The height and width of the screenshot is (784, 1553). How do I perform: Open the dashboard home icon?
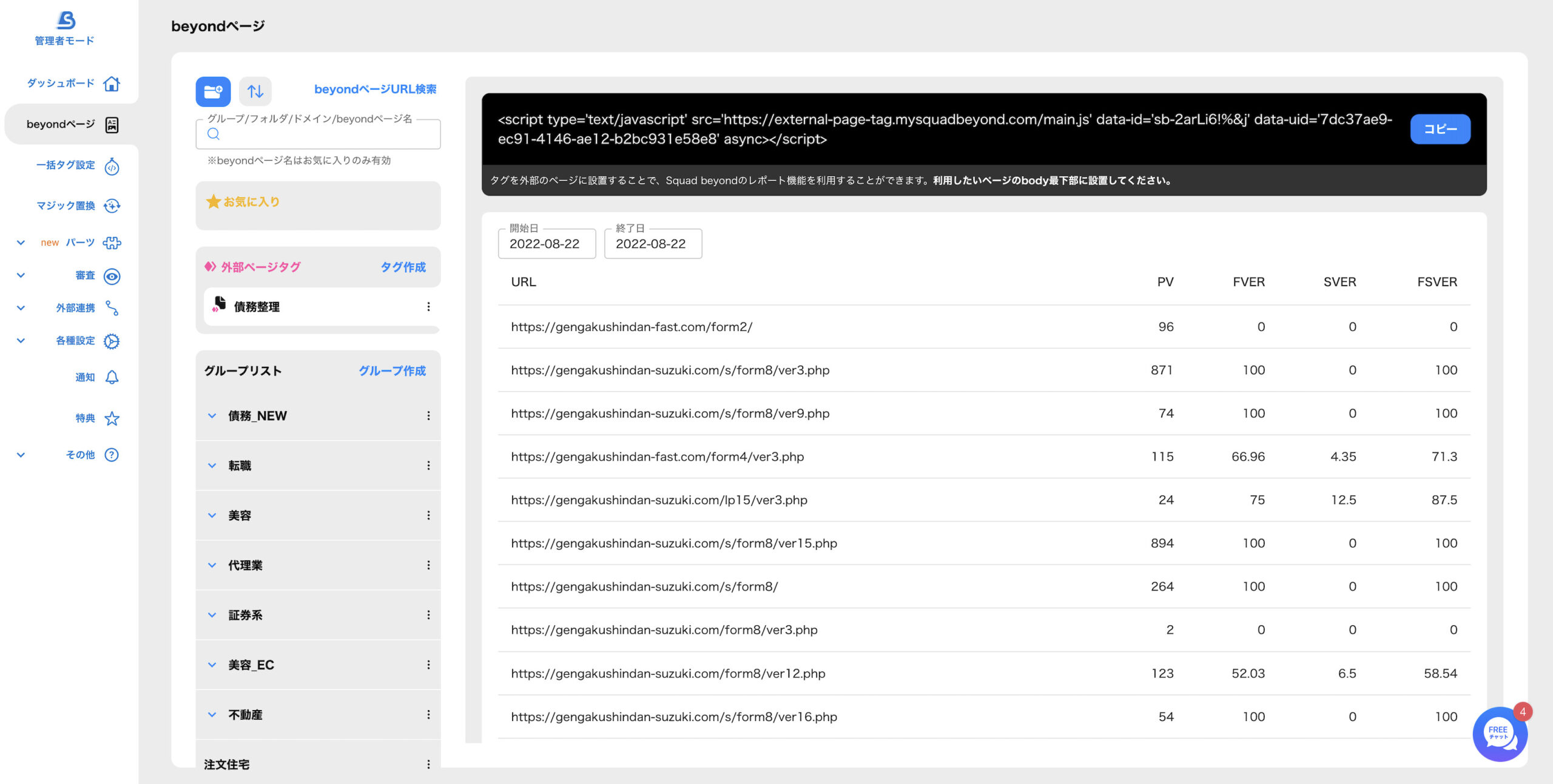112,83
